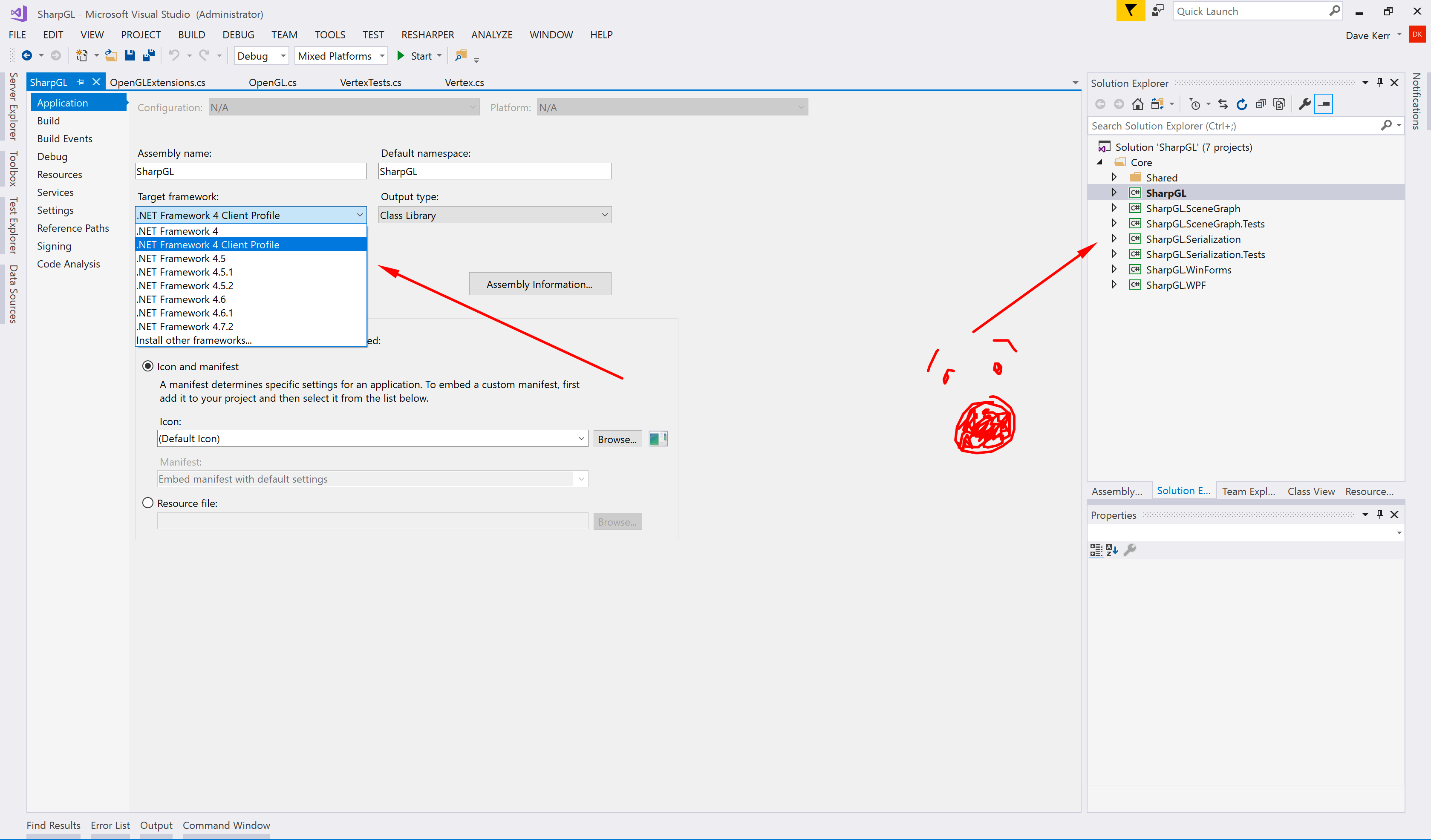Open the Output type dropdown
This screenshot has height=840, width=1431.
(x=494, y=215)
